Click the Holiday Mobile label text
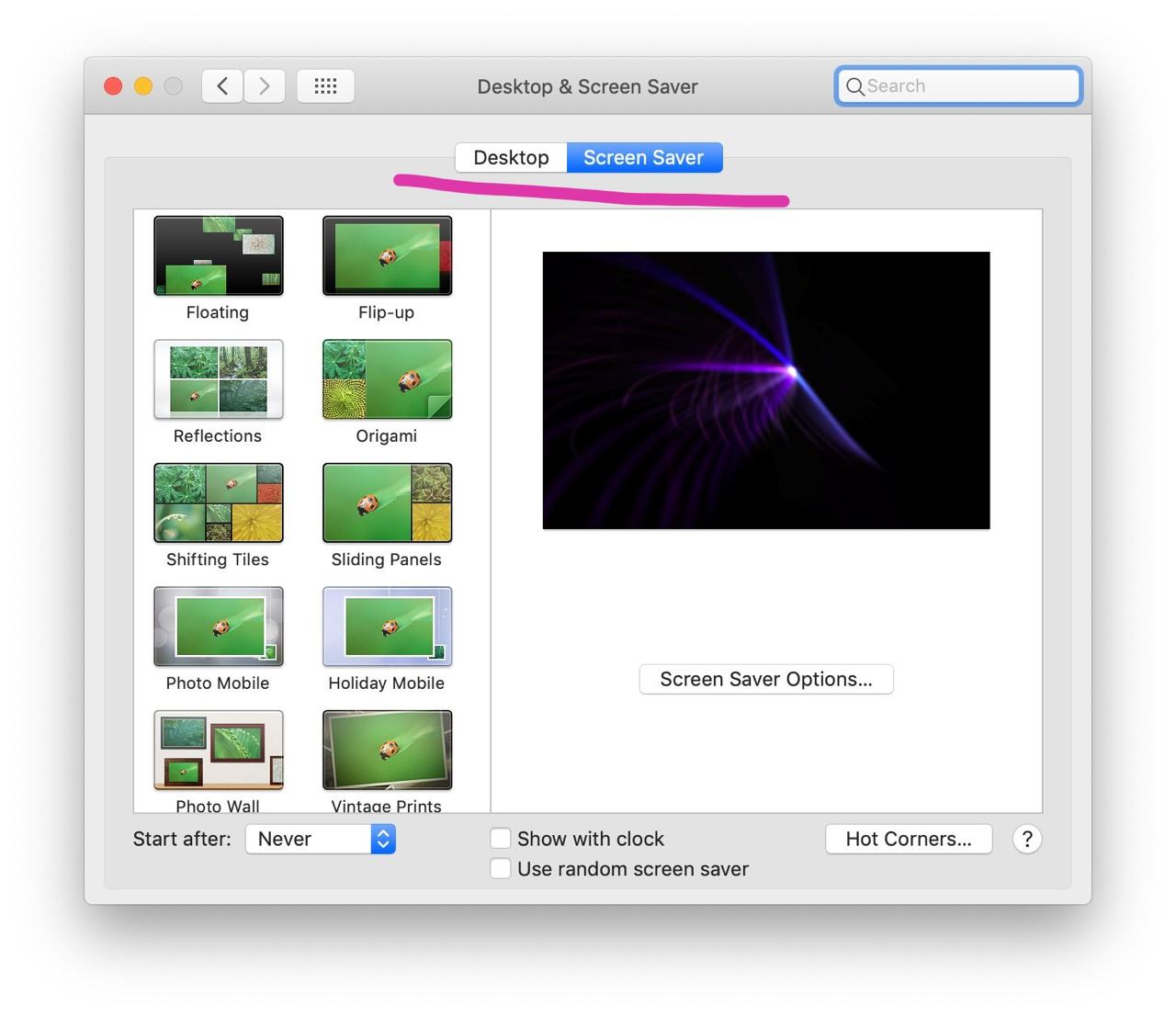Image resolution: width=1176 pixels, height=1016 pixels. point(387,683)
